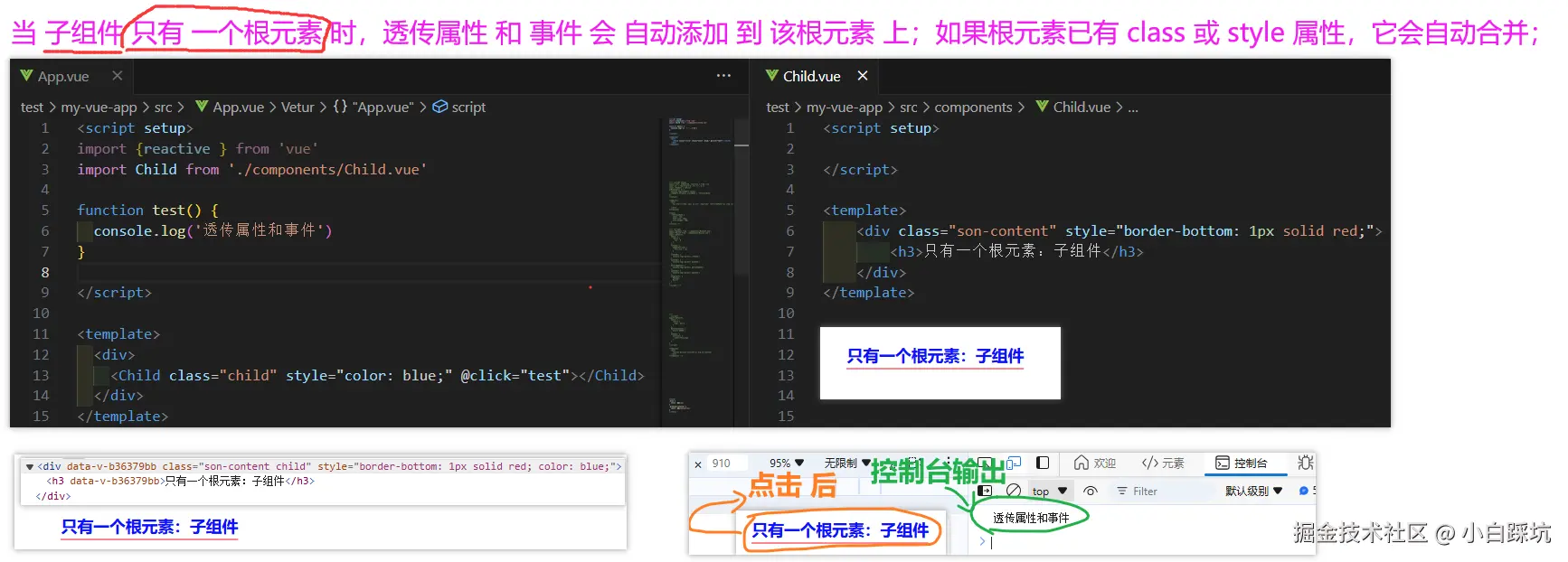The image size is (1568, 562).
Task: Click the preview heading under Child.vue code
Action: click(x=935, y=357)
